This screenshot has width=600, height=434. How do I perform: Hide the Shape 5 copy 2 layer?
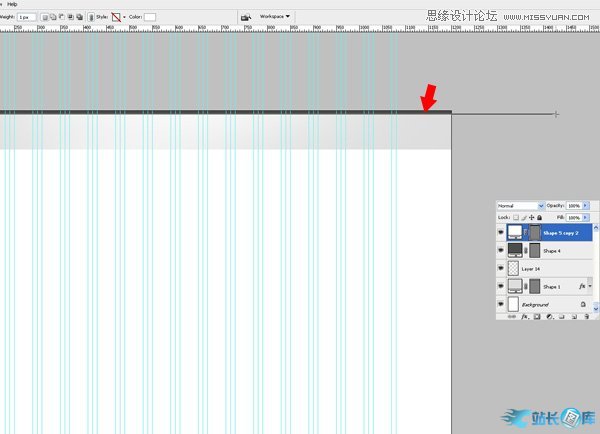point(501,232)
